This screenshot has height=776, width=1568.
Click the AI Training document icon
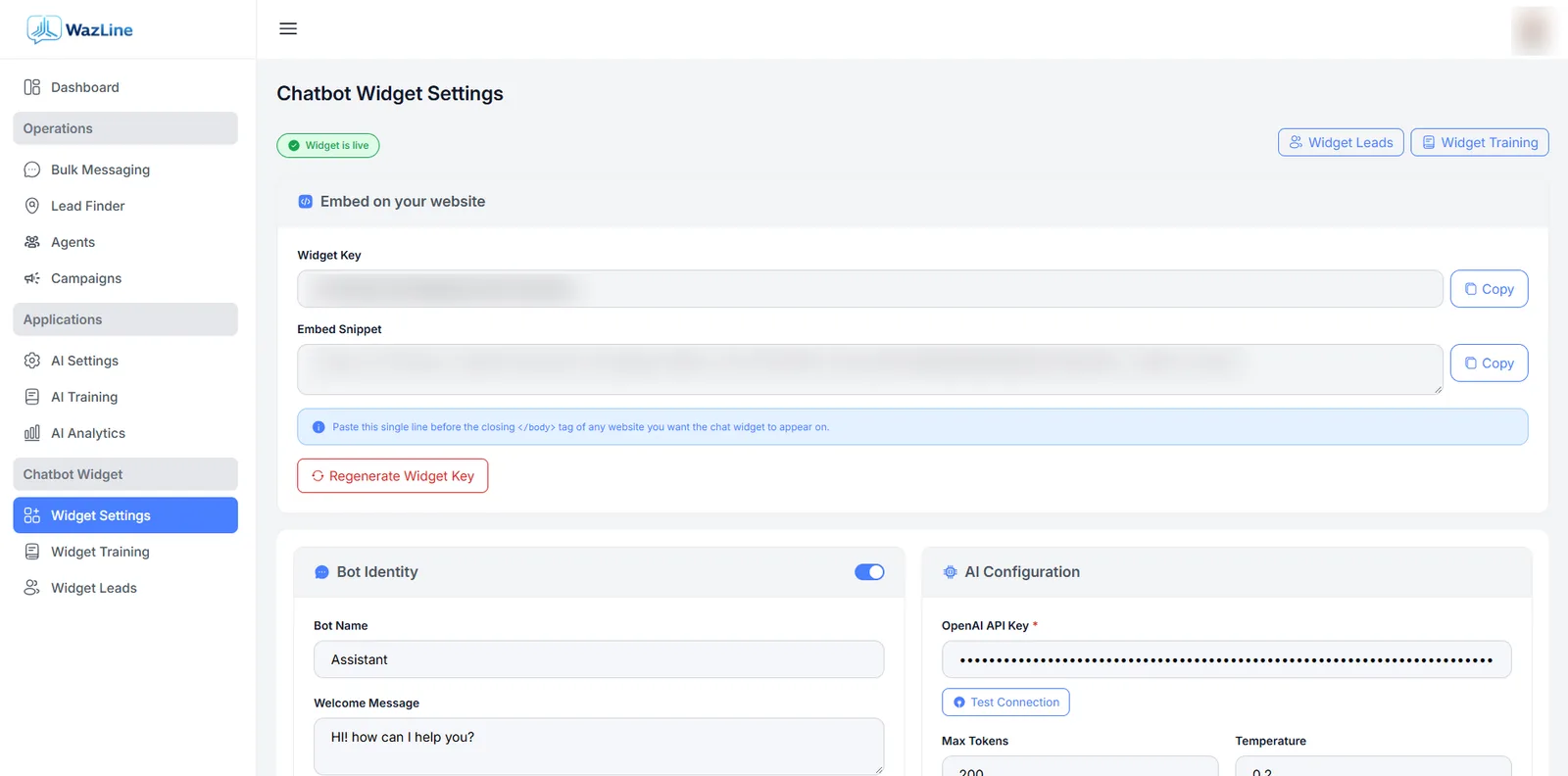[x=32, y=397]
